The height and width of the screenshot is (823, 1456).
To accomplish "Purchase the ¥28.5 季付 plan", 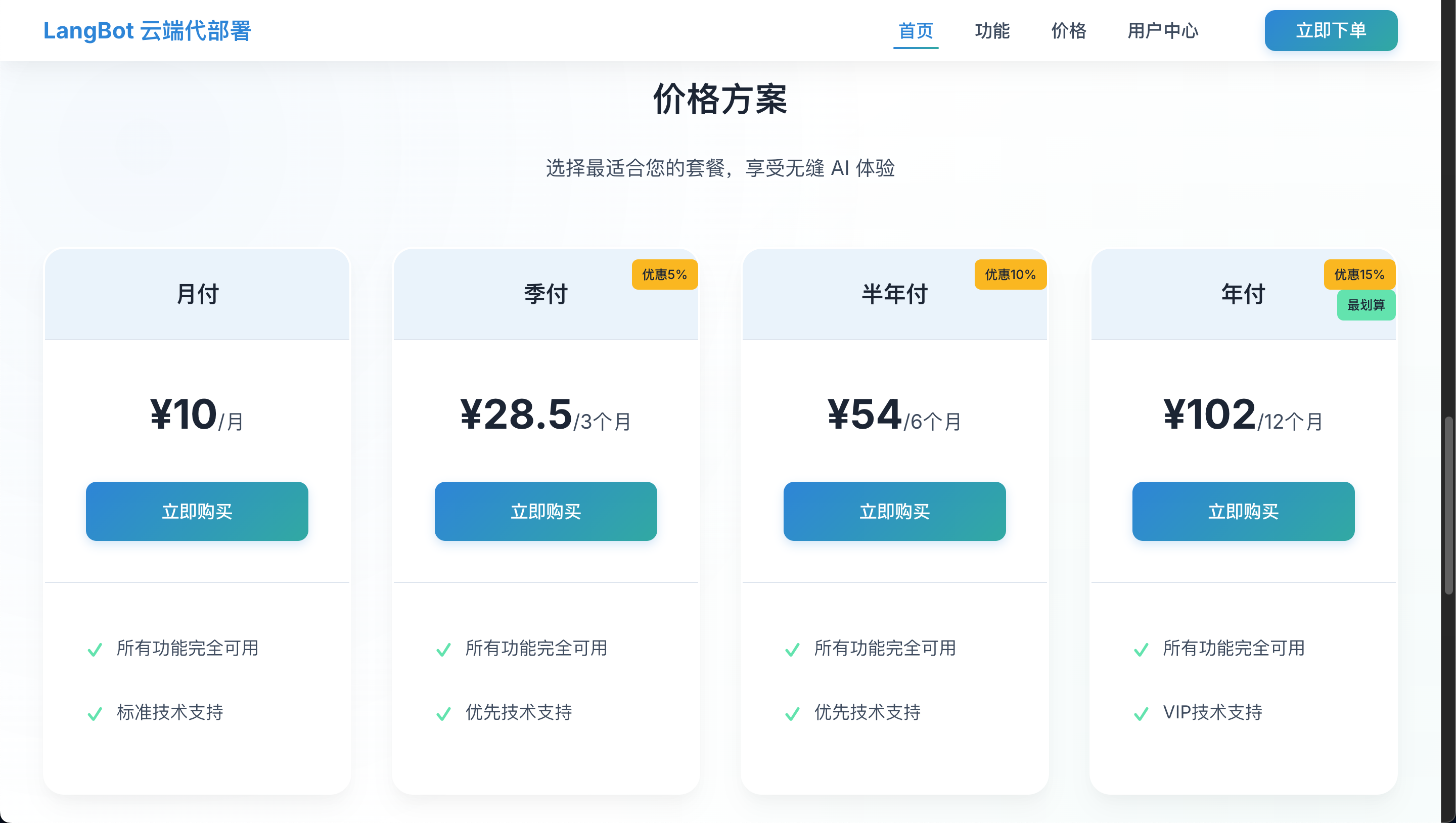I will 545,511.
